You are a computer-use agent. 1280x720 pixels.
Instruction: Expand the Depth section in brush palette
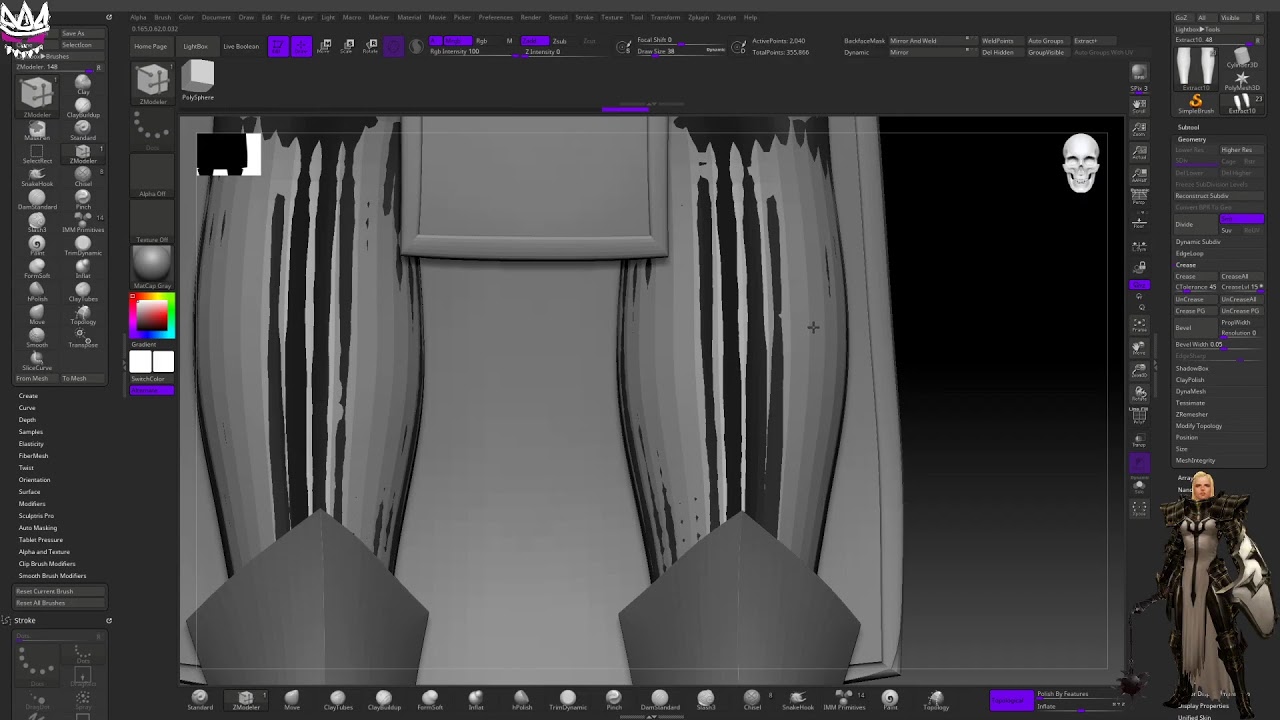(x=27, y=420)
